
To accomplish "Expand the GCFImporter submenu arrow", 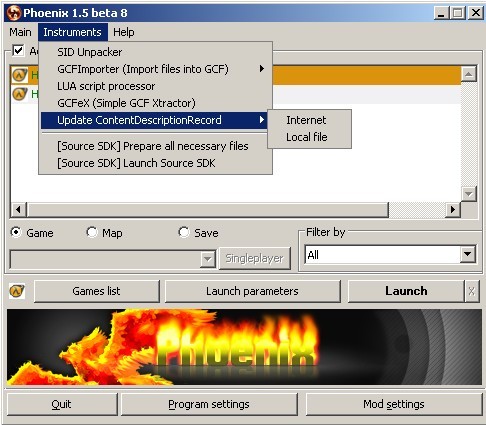I will point(262,69).
